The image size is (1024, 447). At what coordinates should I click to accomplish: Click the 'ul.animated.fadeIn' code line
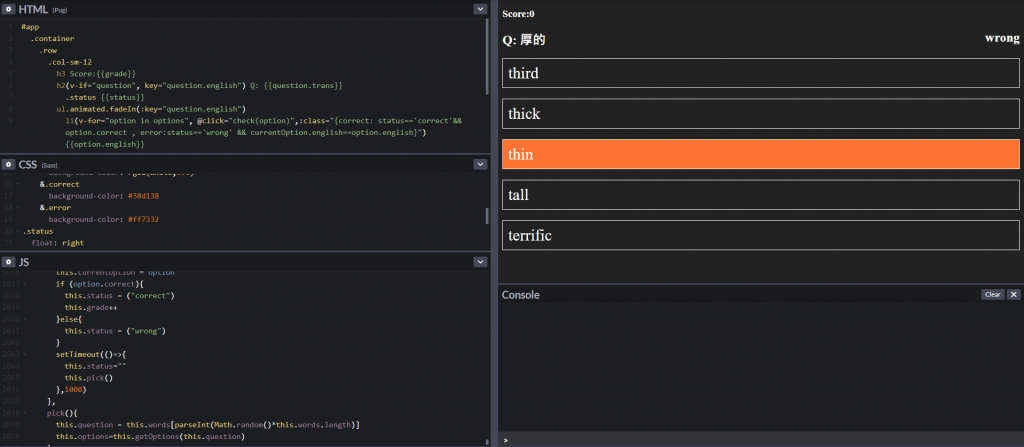click(x=150, y=109)
